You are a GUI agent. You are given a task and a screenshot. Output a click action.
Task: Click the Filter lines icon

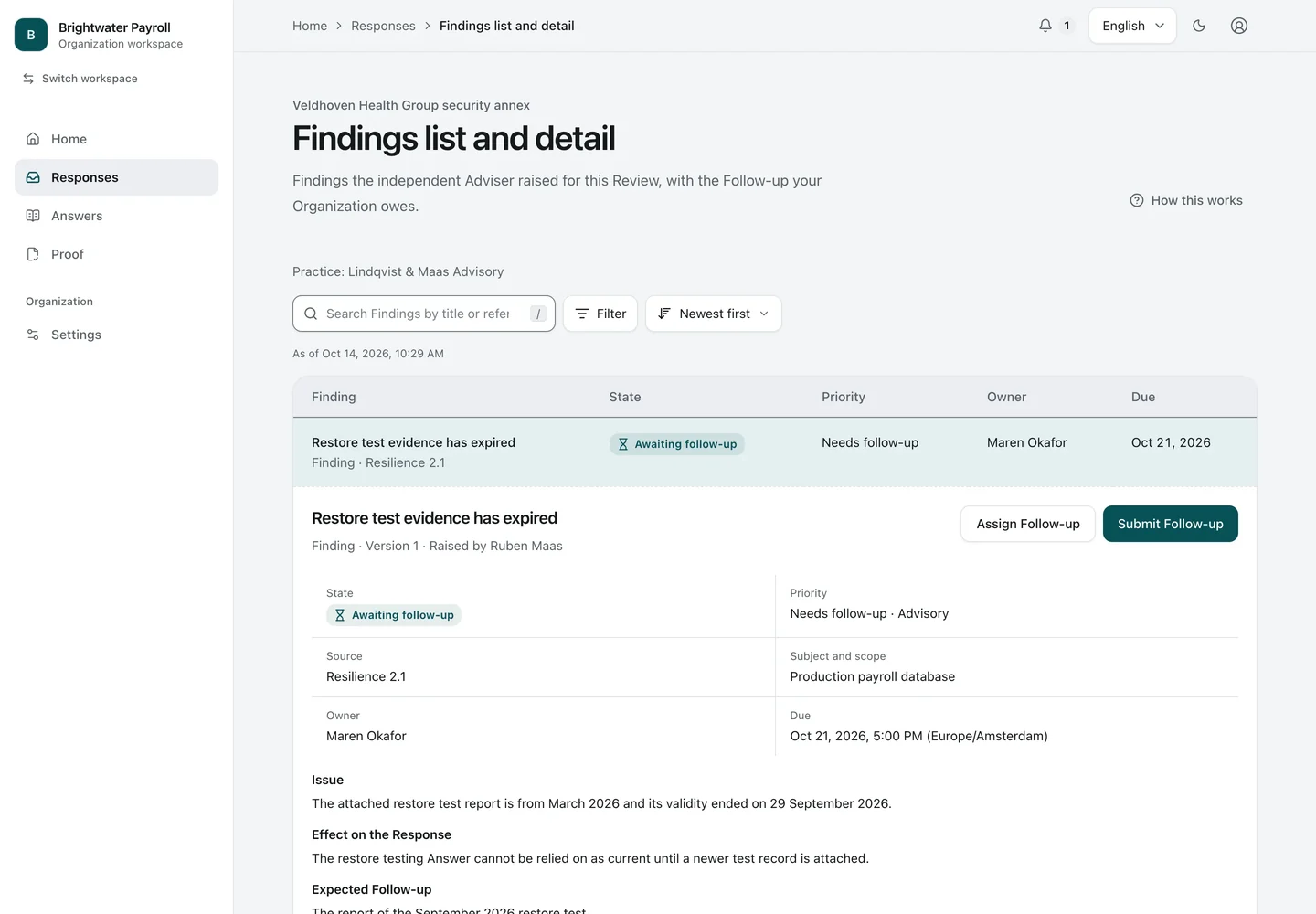(x=582, y=314)
